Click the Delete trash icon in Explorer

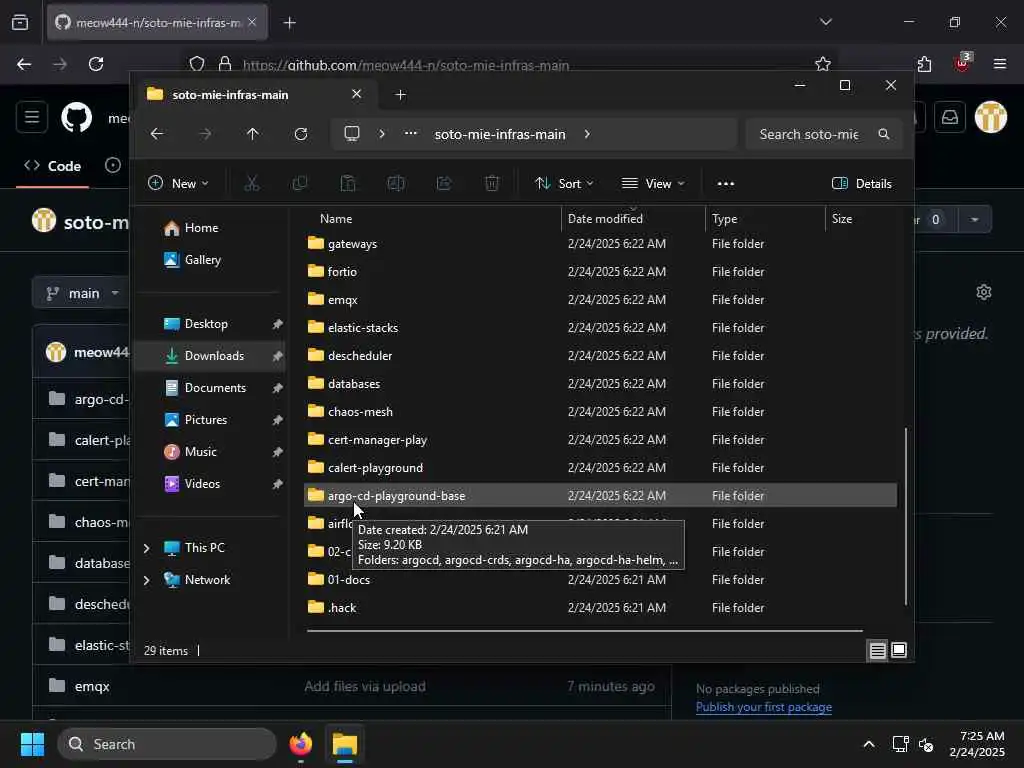click(492, 184)
